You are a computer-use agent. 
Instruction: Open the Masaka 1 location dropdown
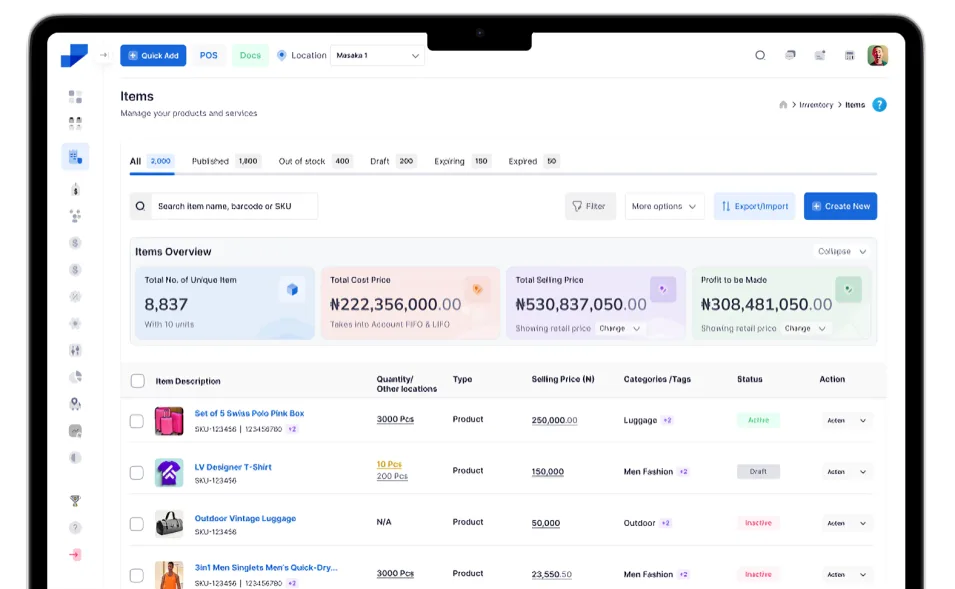pyautogui.click(x=377, y=55)
